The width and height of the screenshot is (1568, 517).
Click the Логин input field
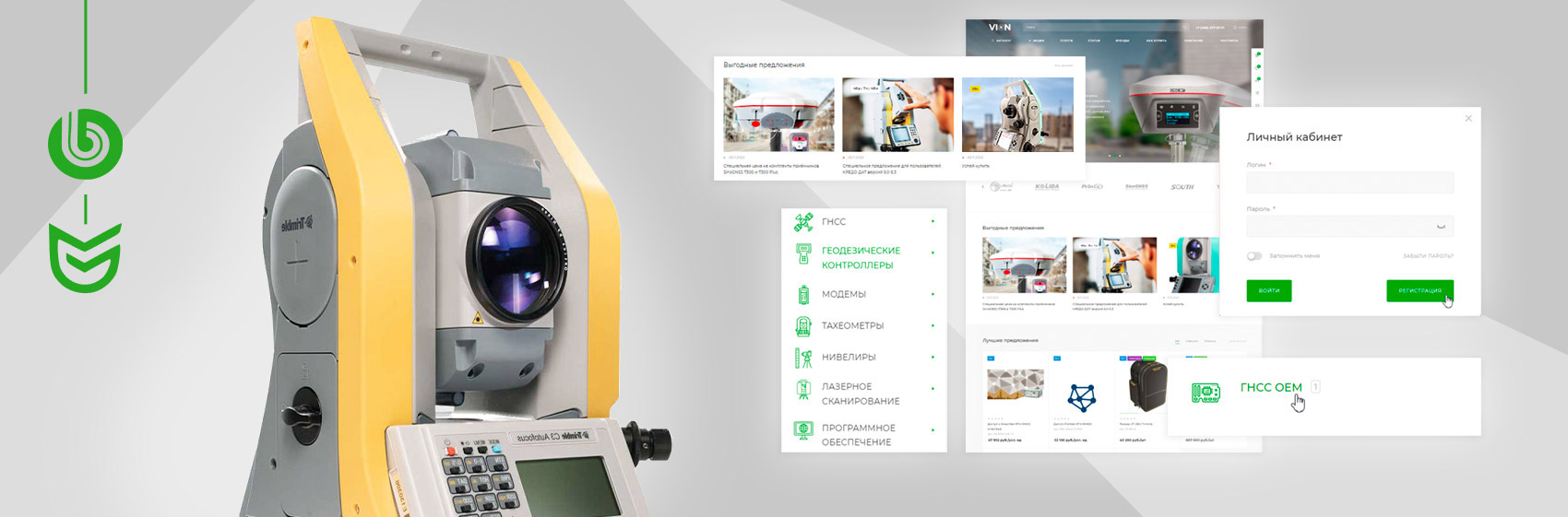pyautogui.click(x=1349, y=182)
